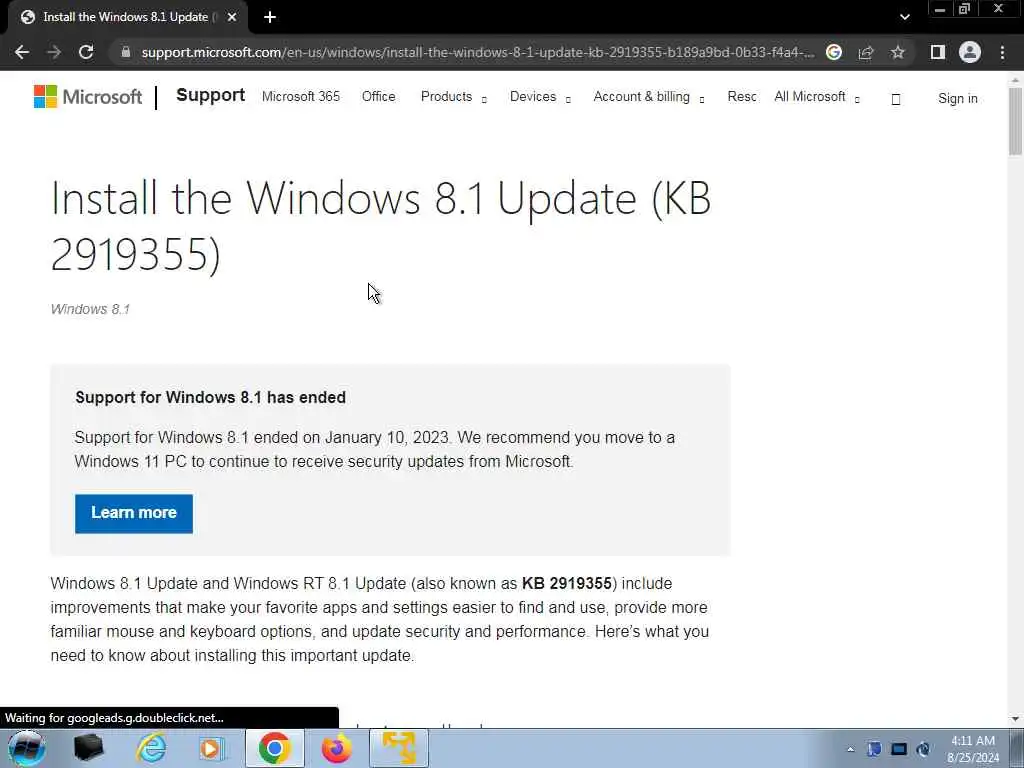1024x768 pixels.
Task: Show hidden system tray icons
Action: [850, 750]
